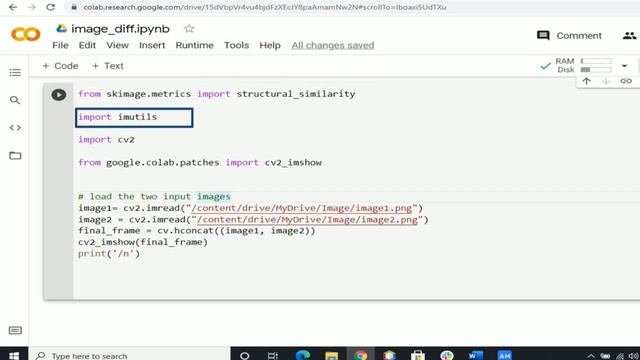This screenshot has height=360, width=640.
Task: Go back in the browser
Action: (13, 7)
